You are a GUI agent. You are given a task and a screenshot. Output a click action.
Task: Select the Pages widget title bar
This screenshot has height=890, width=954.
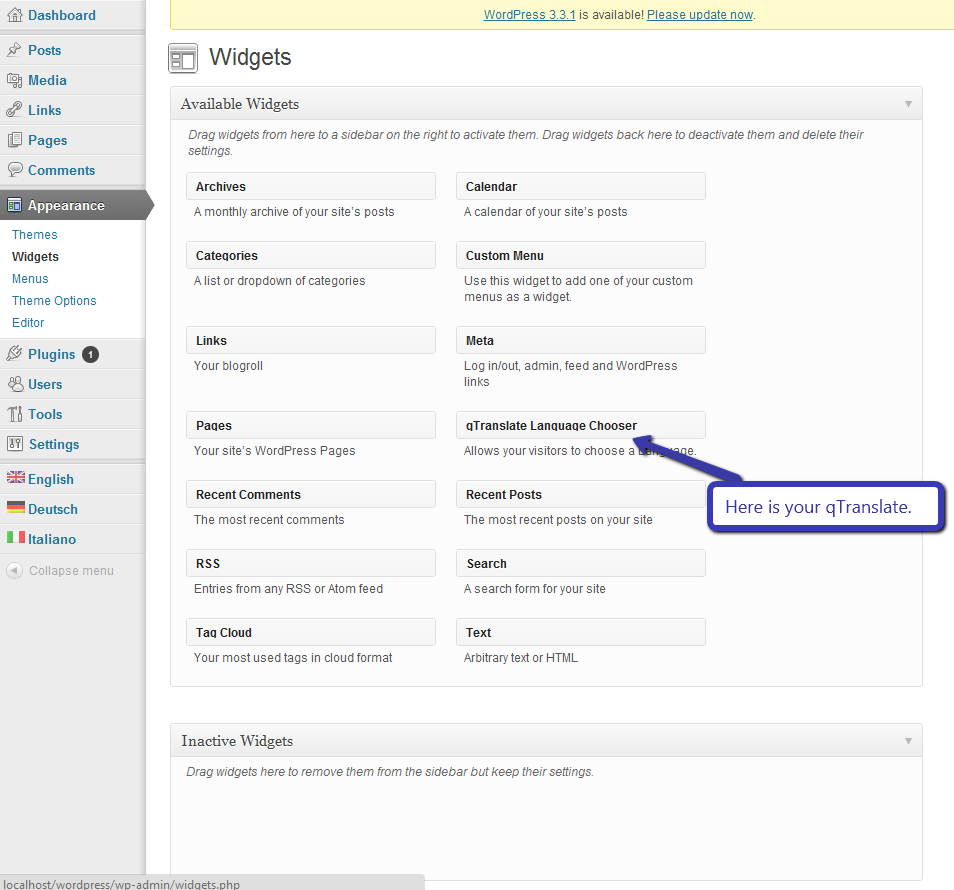coord(311,425)
